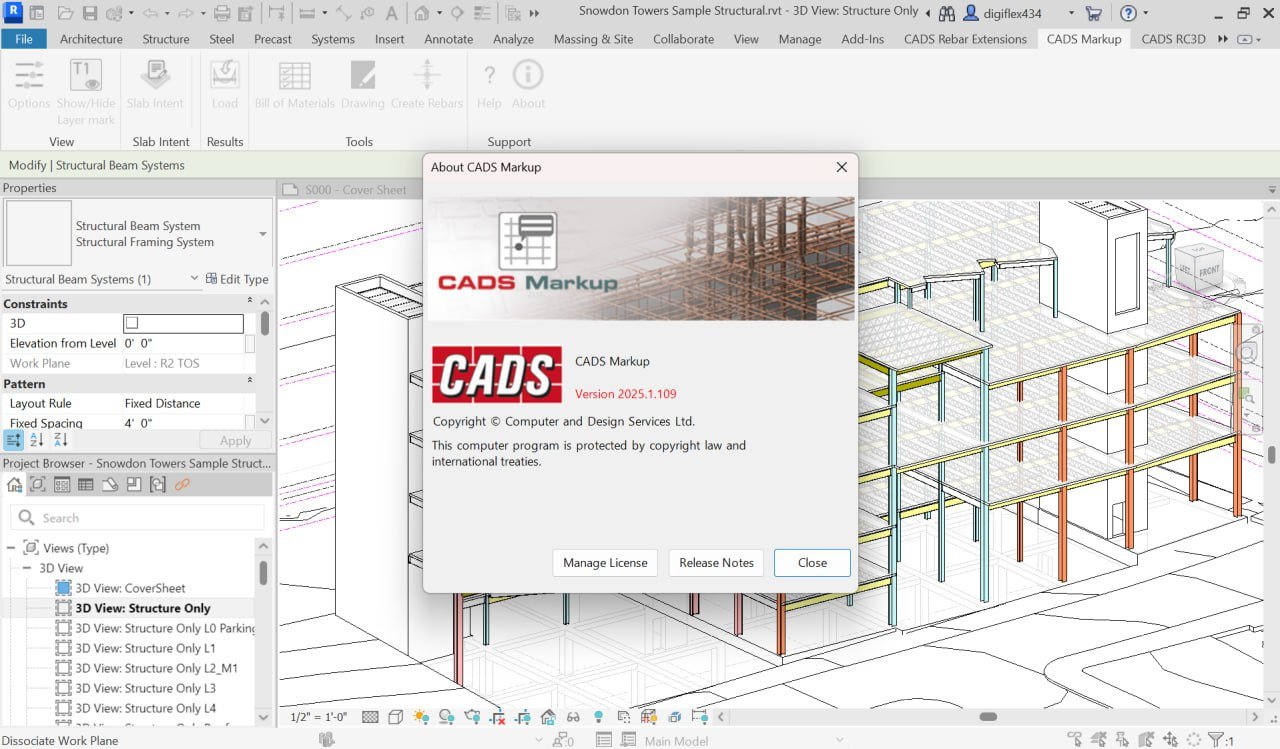Open the Revit application home icon
This screenshot has height=749, width=1280.
[x=14, y=13]
